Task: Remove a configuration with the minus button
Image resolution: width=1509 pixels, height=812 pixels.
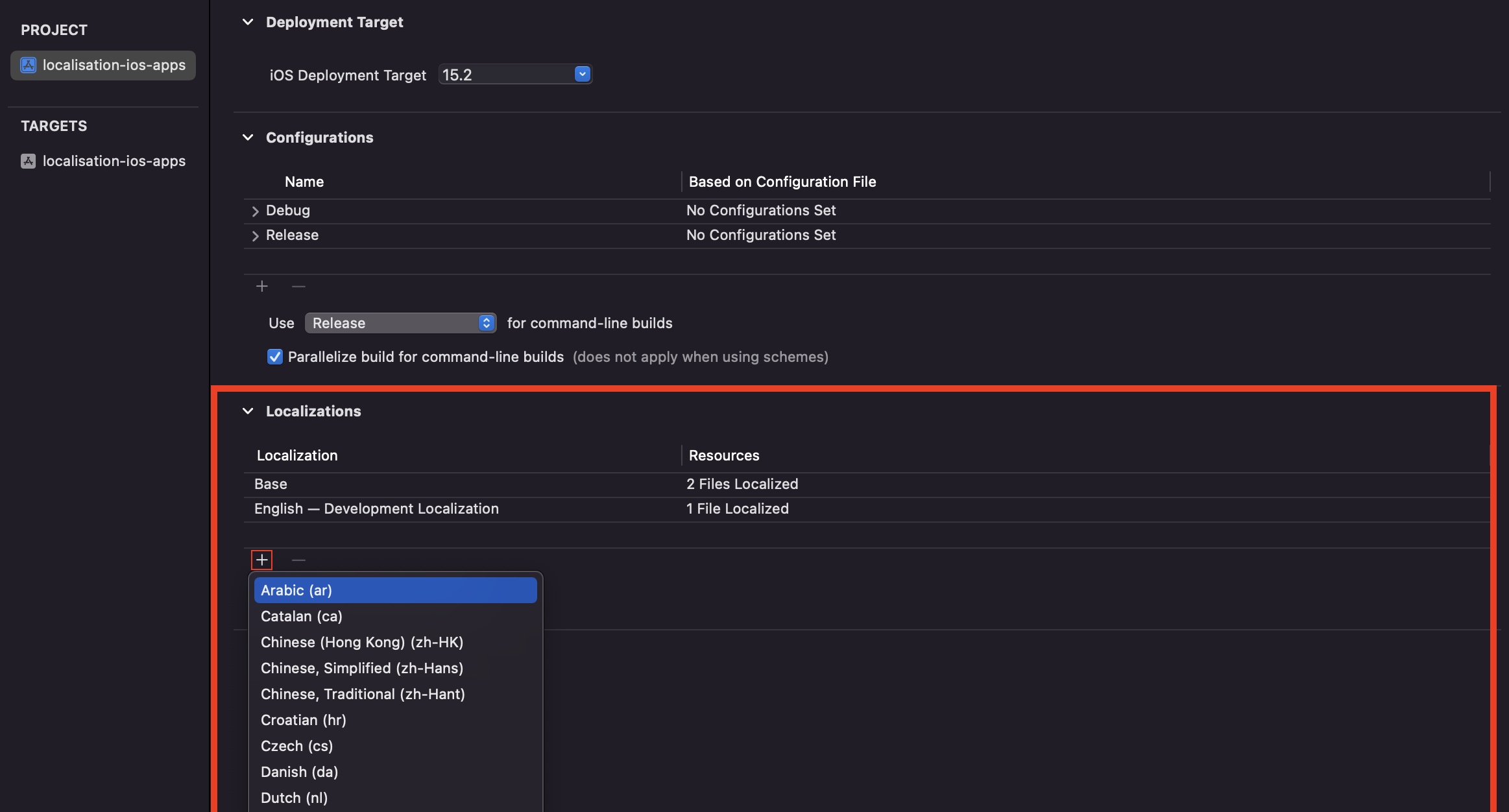Action: (298, 286)
